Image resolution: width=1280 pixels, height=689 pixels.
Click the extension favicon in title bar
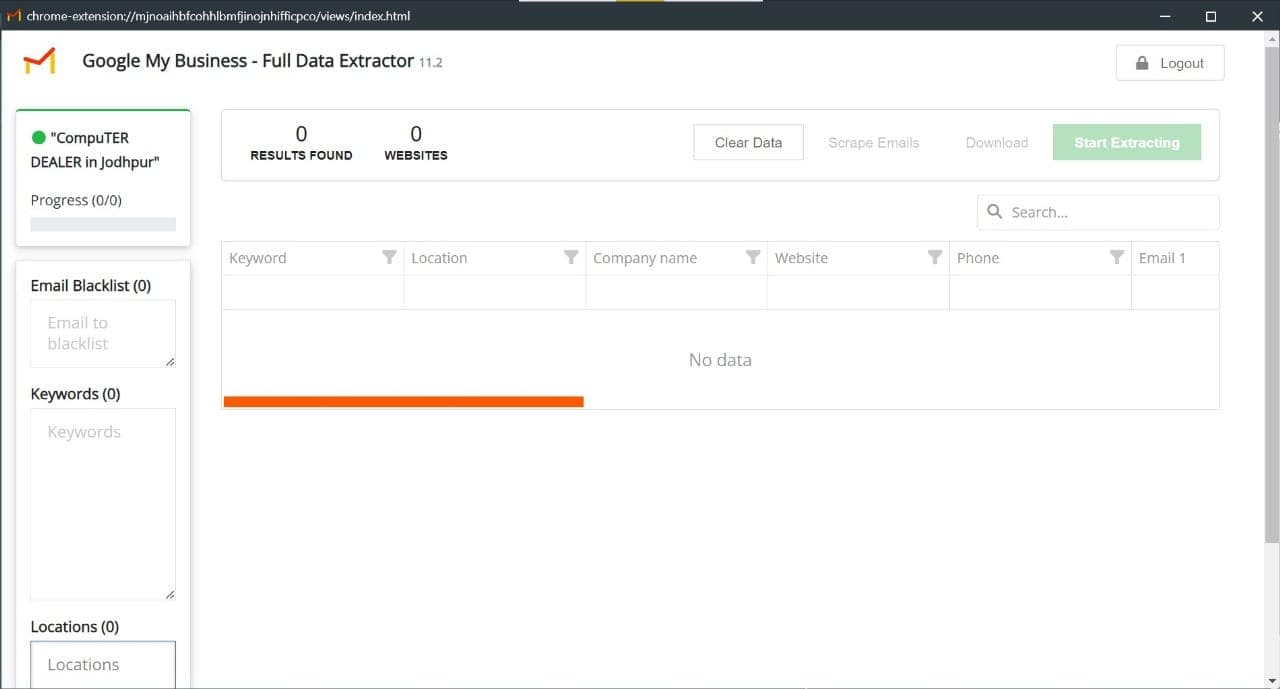pos(13,16)
